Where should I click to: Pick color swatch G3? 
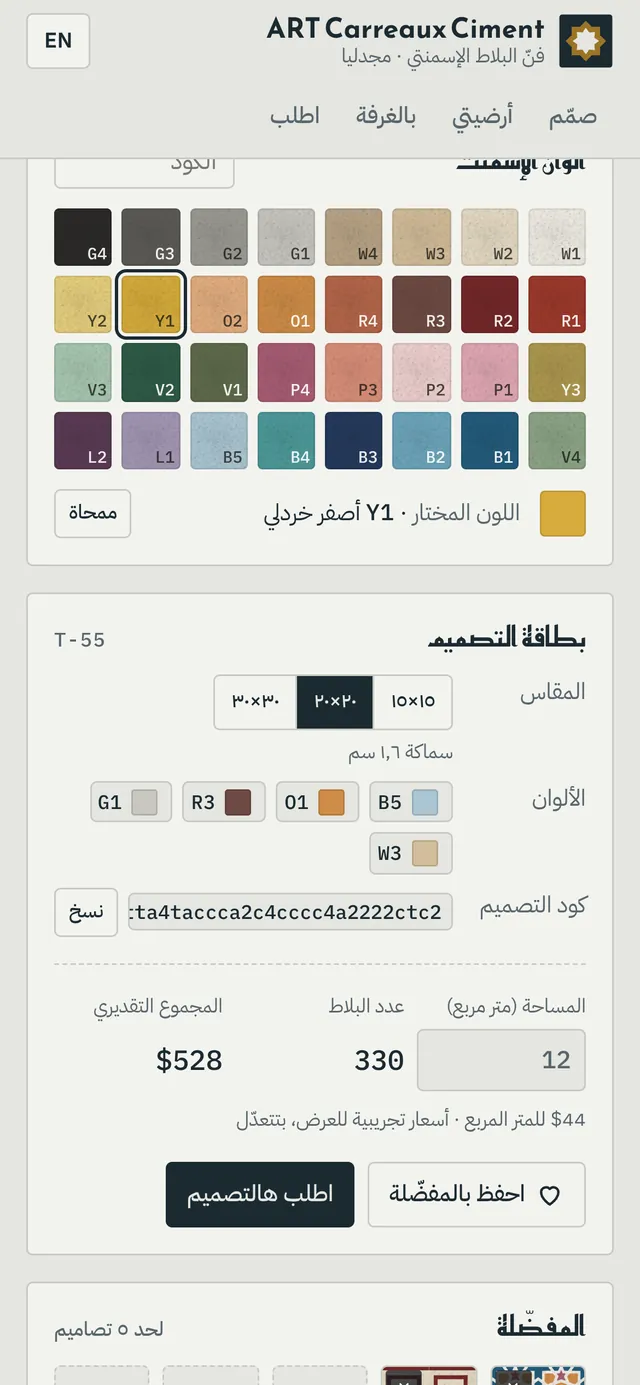151,237
